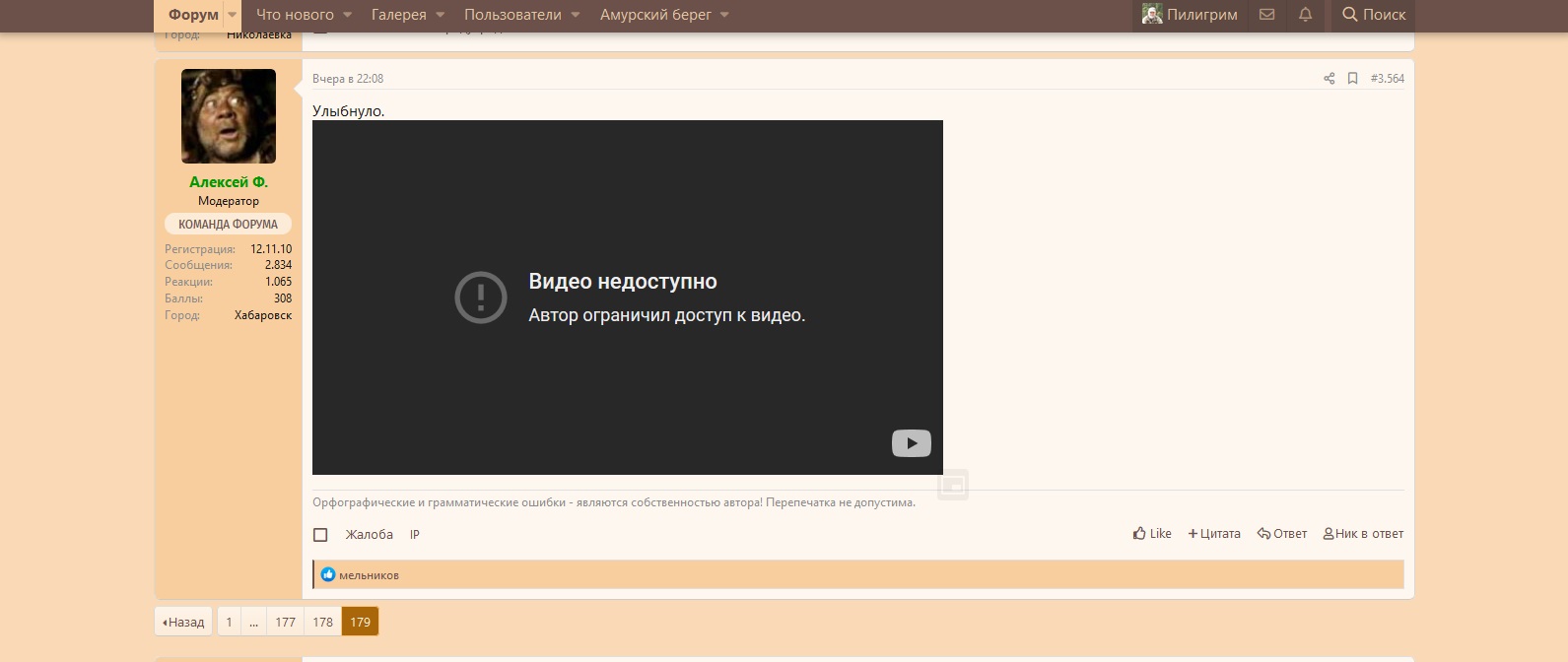The image size is (1568, 662).
Task: Click the Цитата quote button
Action: click(x=1213, y=534)
